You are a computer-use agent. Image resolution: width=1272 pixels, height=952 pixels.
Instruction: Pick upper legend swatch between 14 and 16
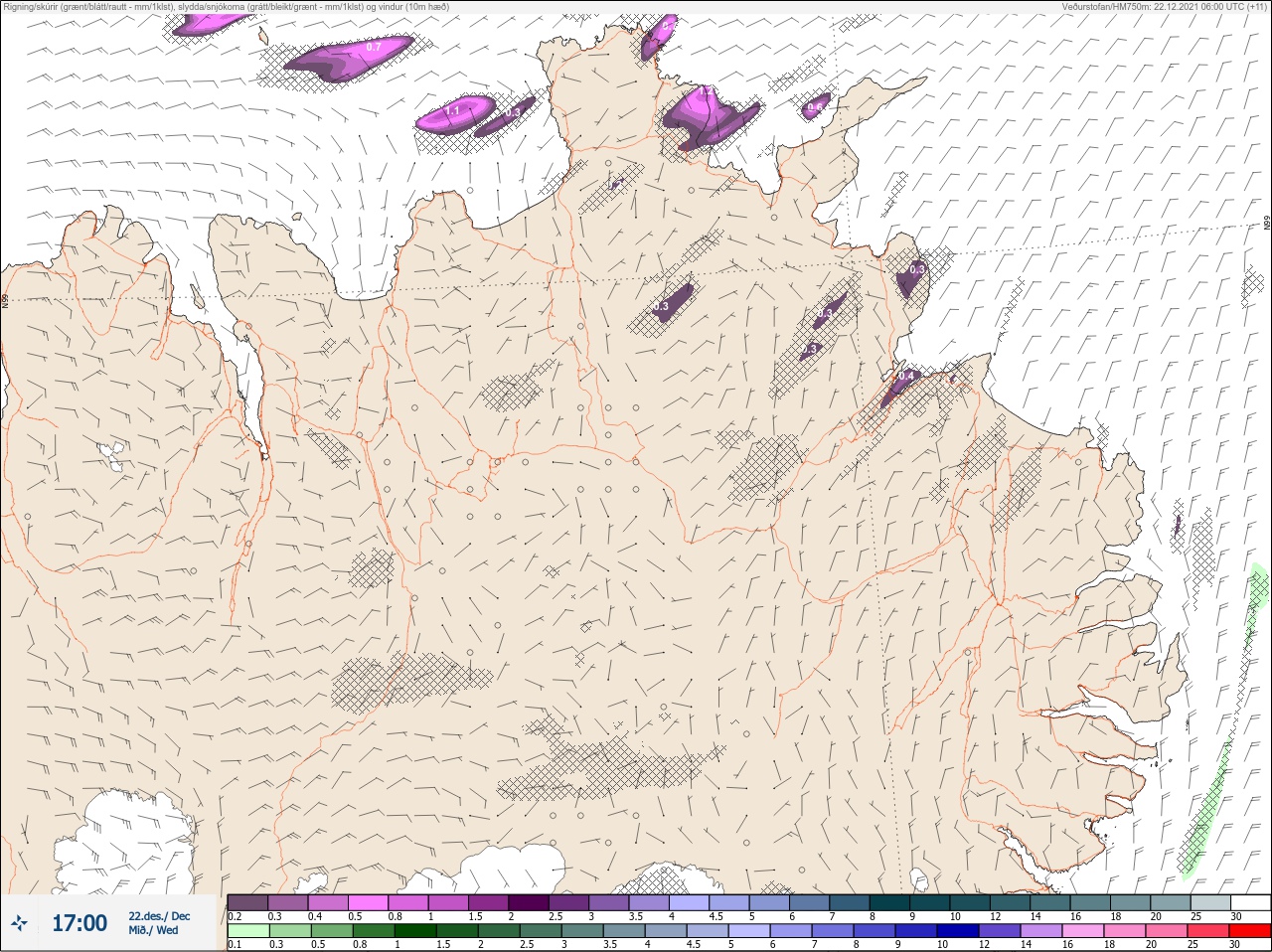pos(1051,902)
